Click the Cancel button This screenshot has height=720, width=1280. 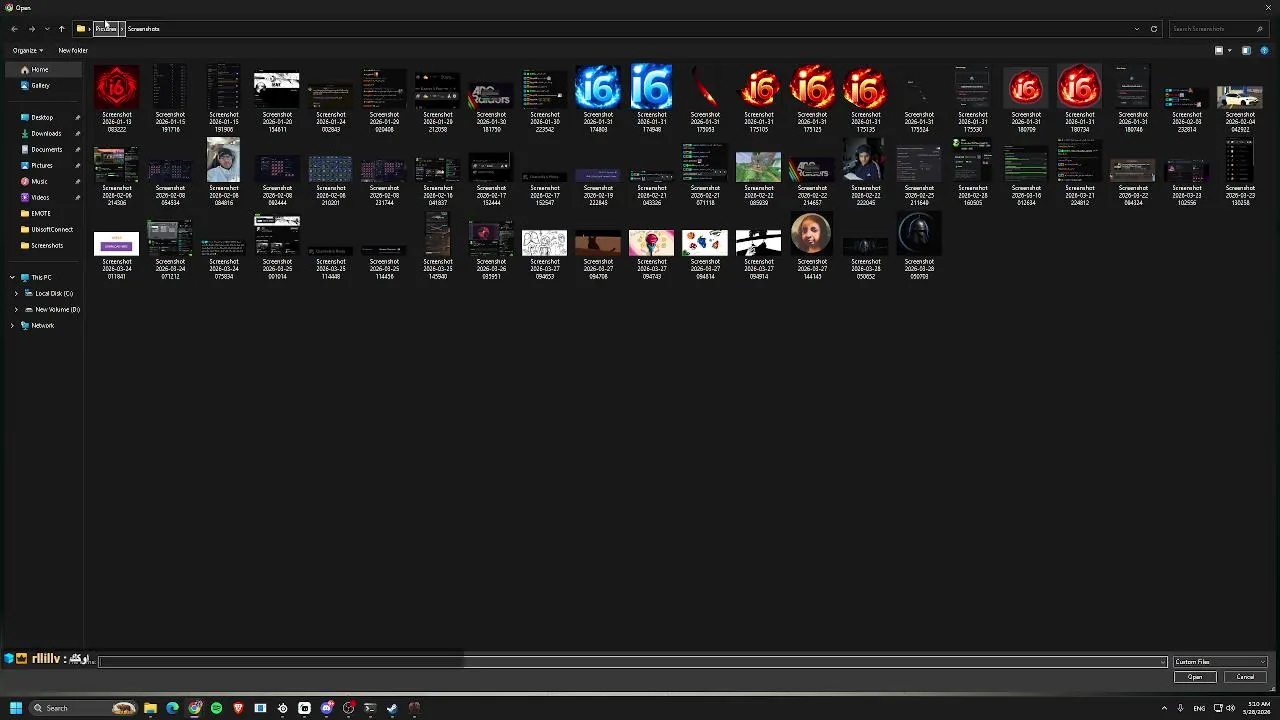(x=1245, y=678)
